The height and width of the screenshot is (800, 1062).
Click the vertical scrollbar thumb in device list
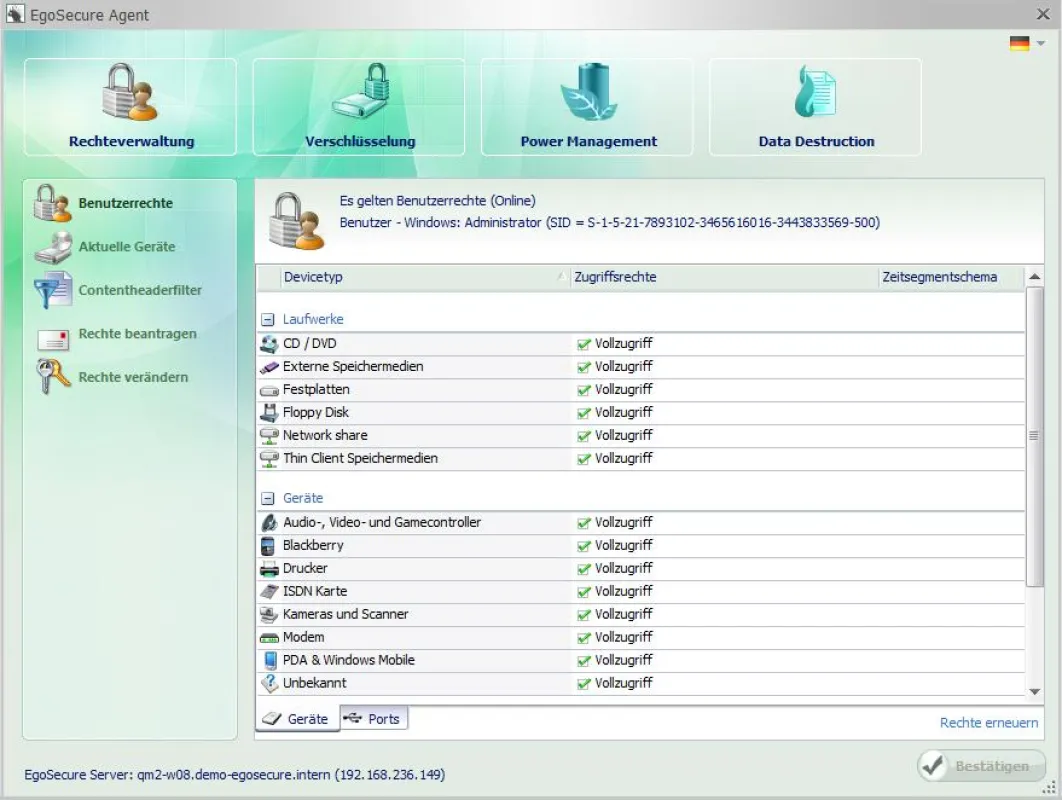[x=1034, y=437]
